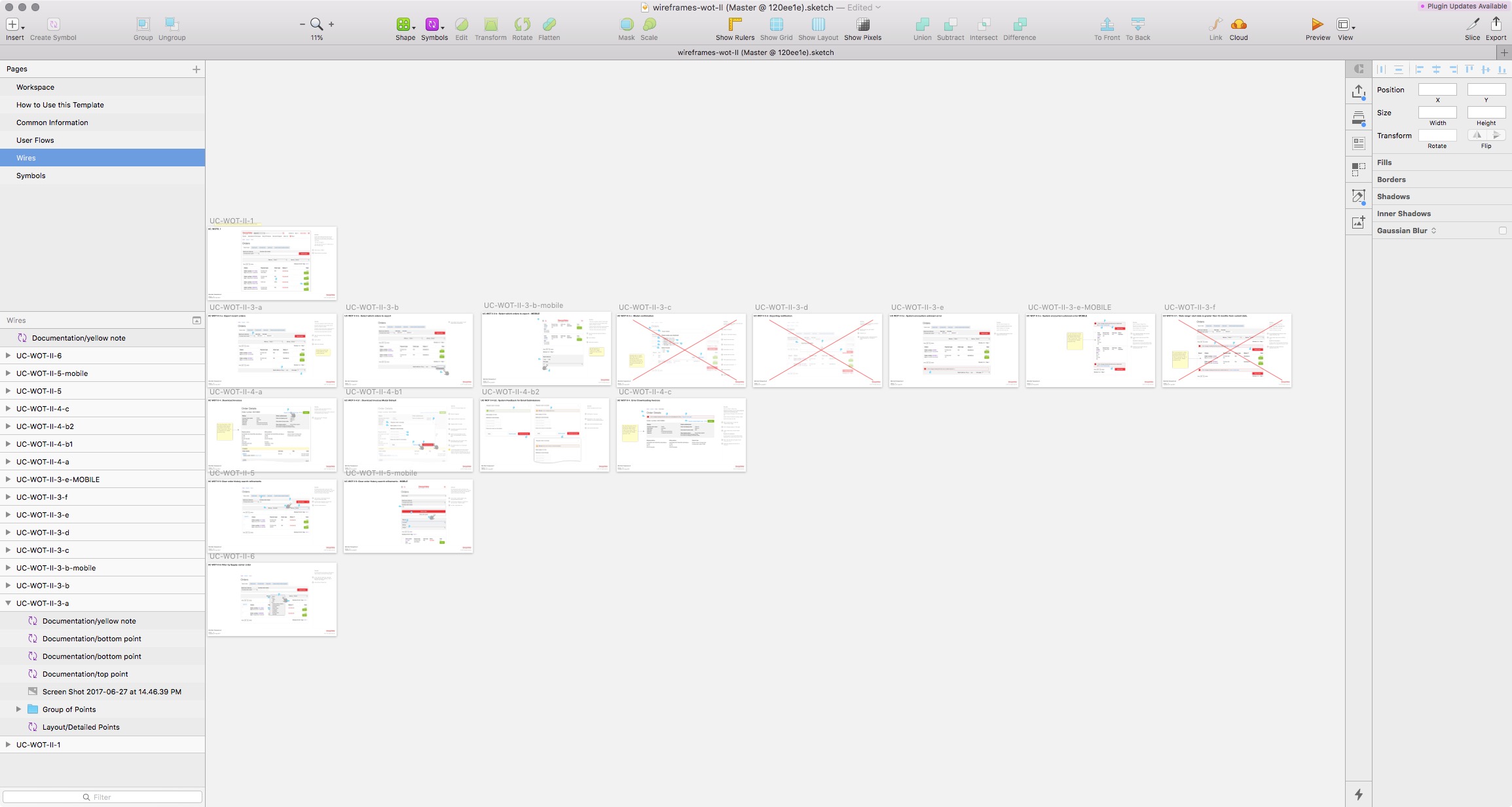Switch to the Symbols page
This screenshot has height=807, width=1512.
coord(31,176)
